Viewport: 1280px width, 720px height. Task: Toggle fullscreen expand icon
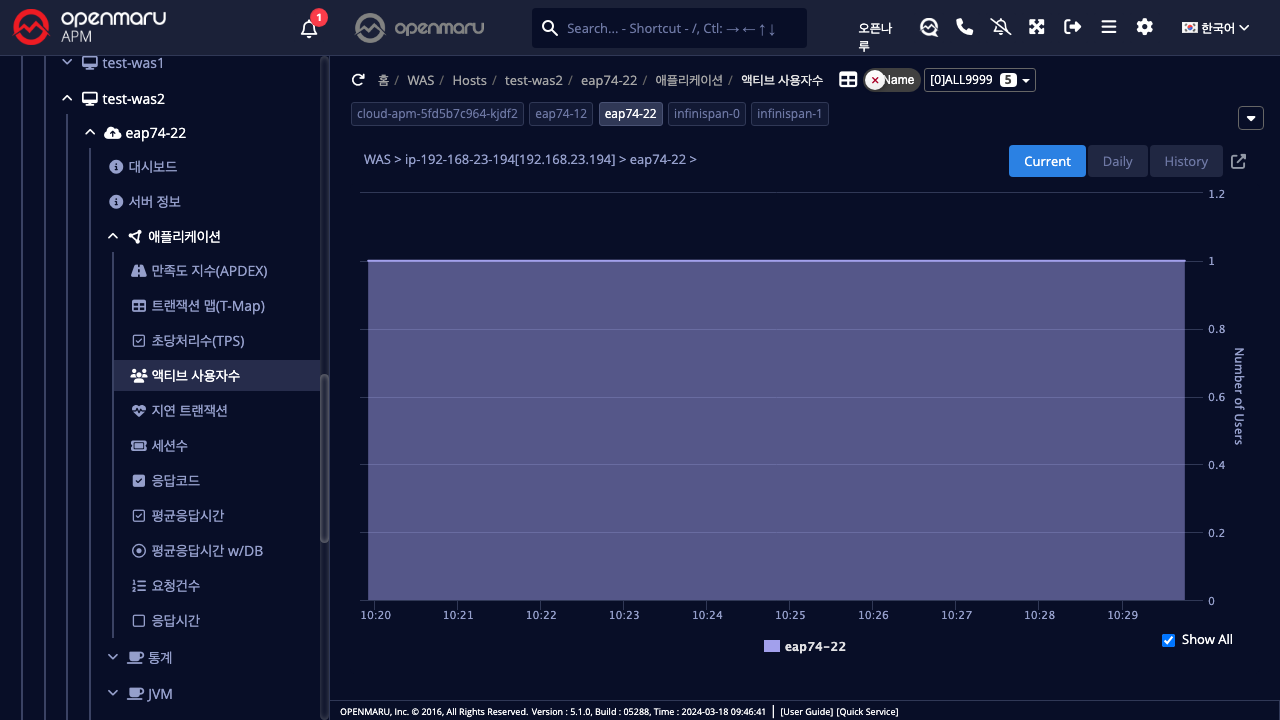(1036, 27)
